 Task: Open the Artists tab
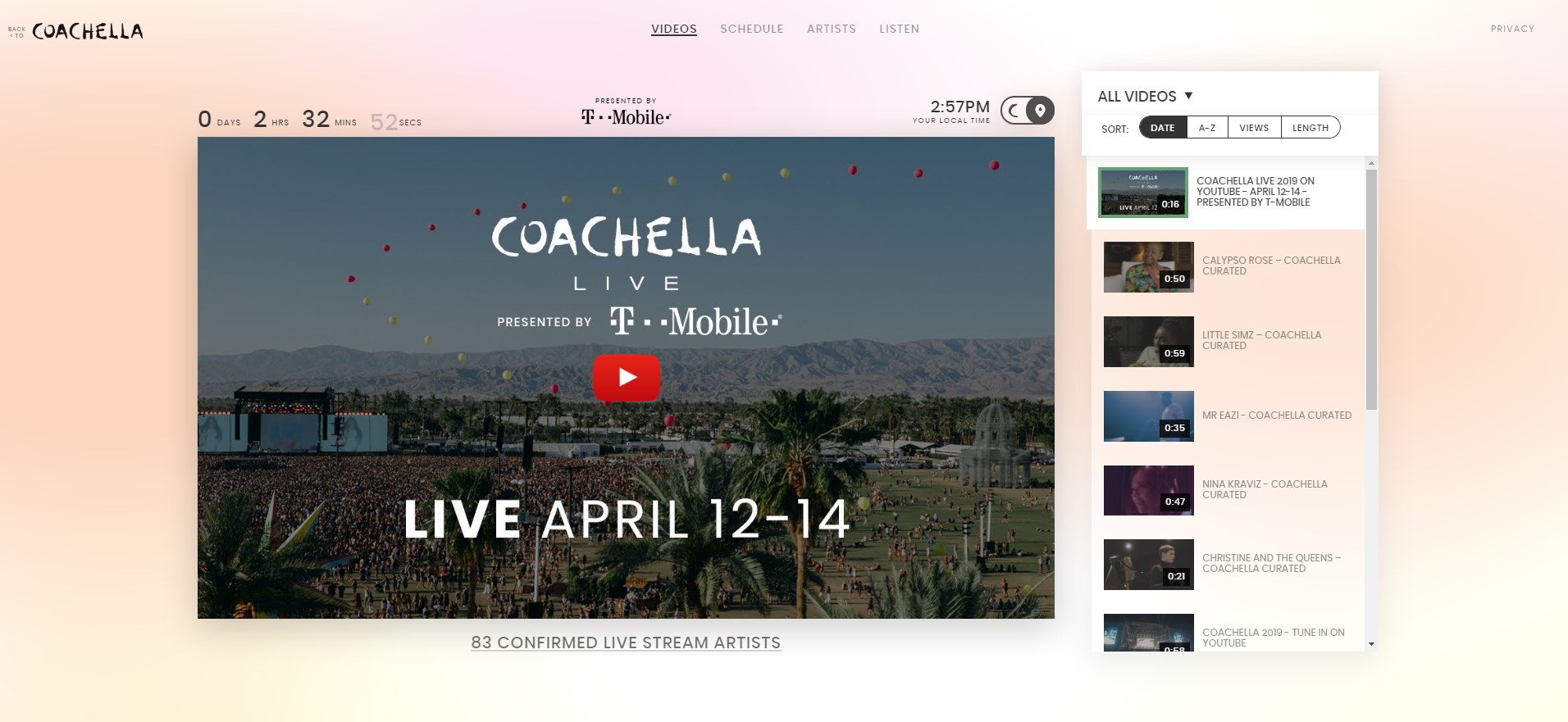coord(832,29)
